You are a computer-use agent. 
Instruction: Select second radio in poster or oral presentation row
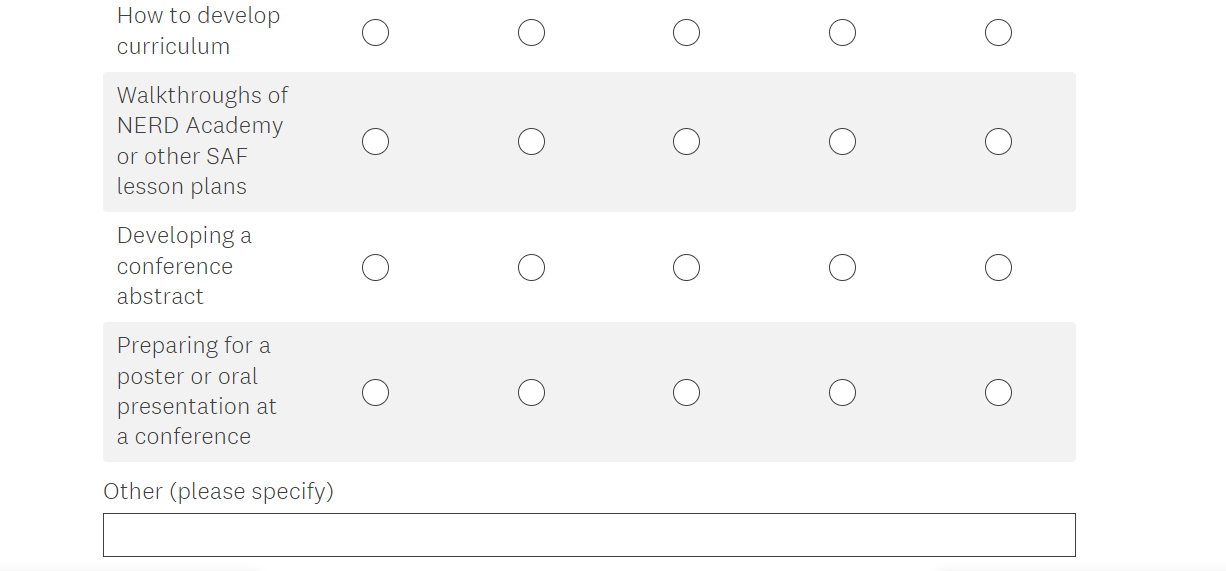(531, 393)
